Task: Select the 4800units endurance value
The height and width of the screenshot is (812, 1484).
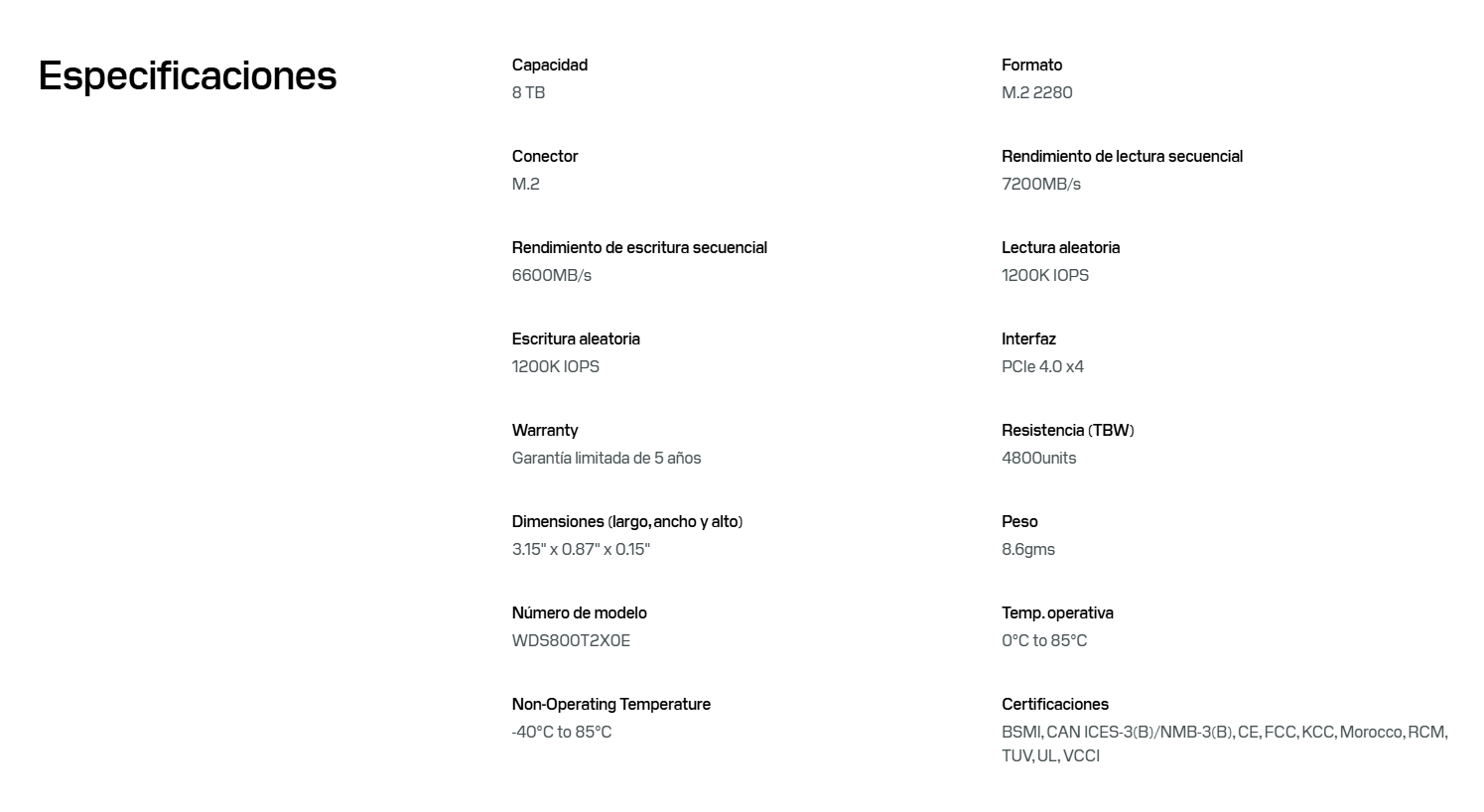Action: pos(1039,458)
